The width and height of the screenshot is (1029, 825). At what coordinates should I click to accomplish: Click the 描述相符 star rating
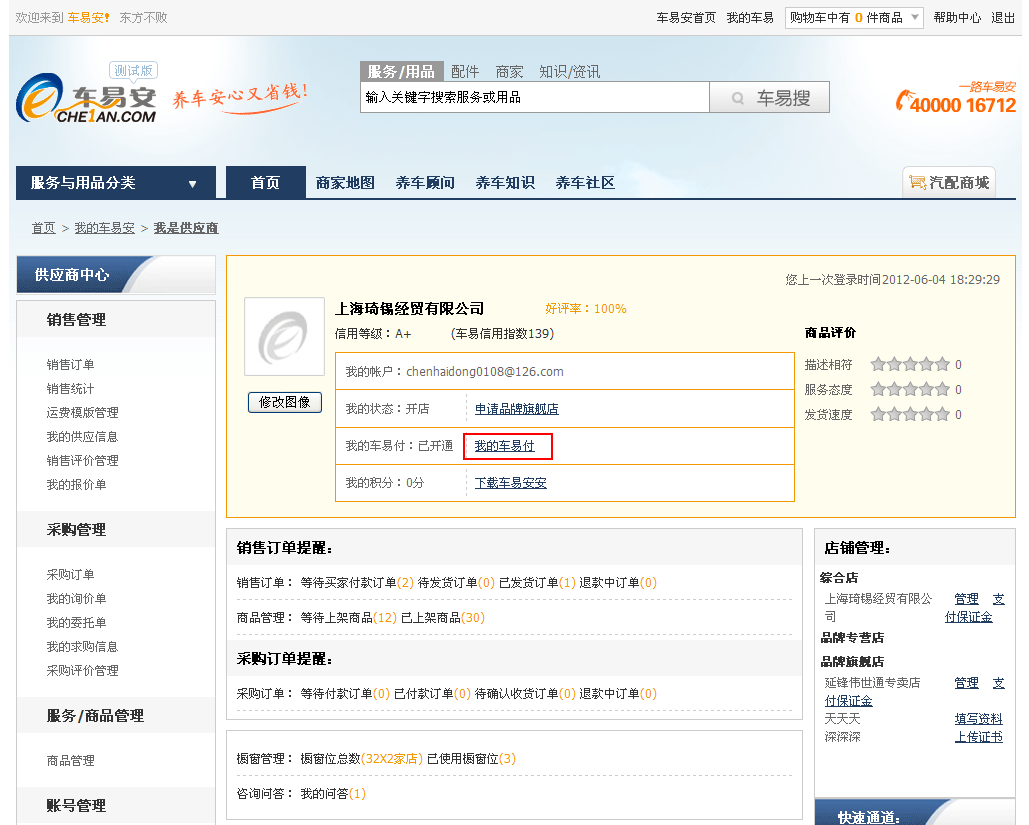click(910, 364)
